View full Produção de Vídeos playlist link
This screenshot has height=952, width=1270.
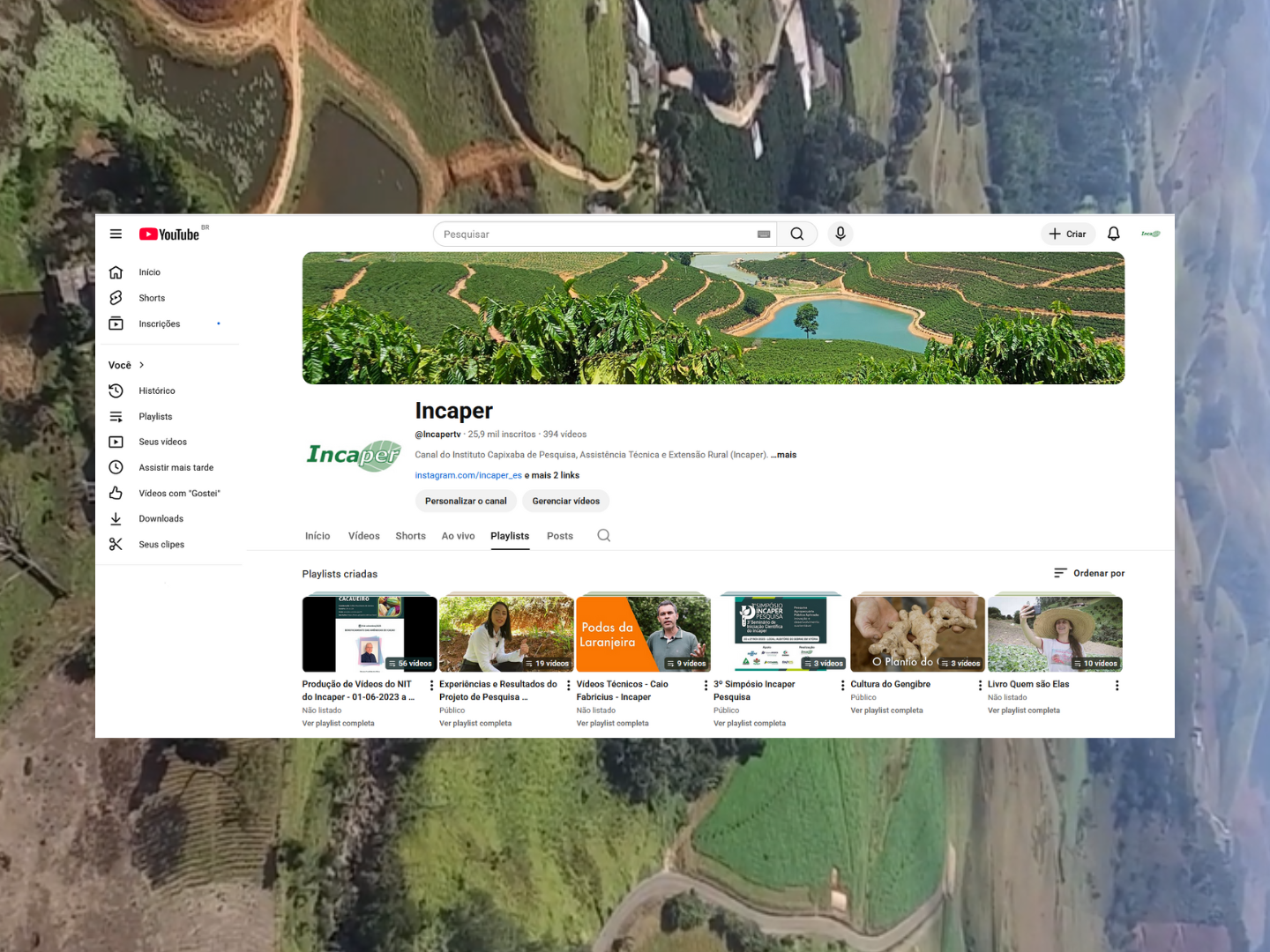pyautogui.click(x=339, y=724)
